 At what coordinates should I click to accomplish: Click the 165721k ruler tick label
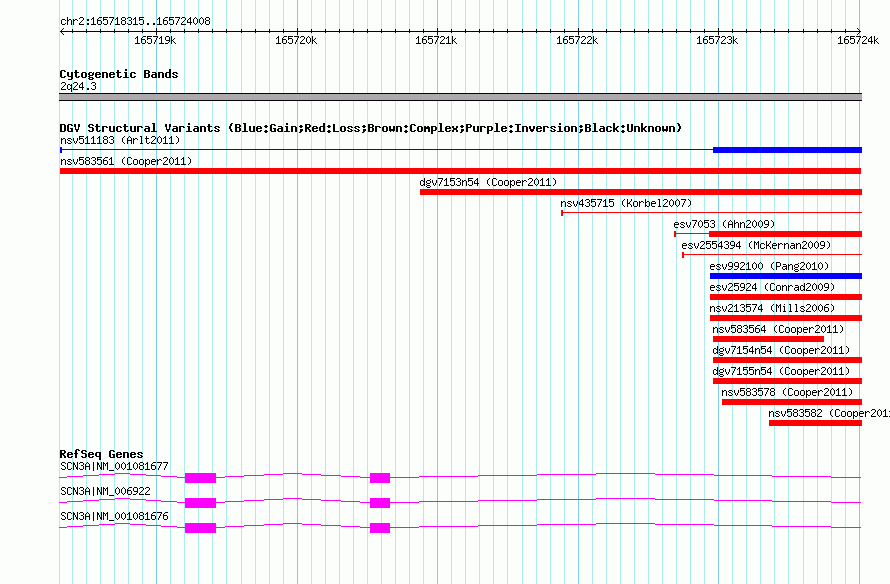coord(436,40)
